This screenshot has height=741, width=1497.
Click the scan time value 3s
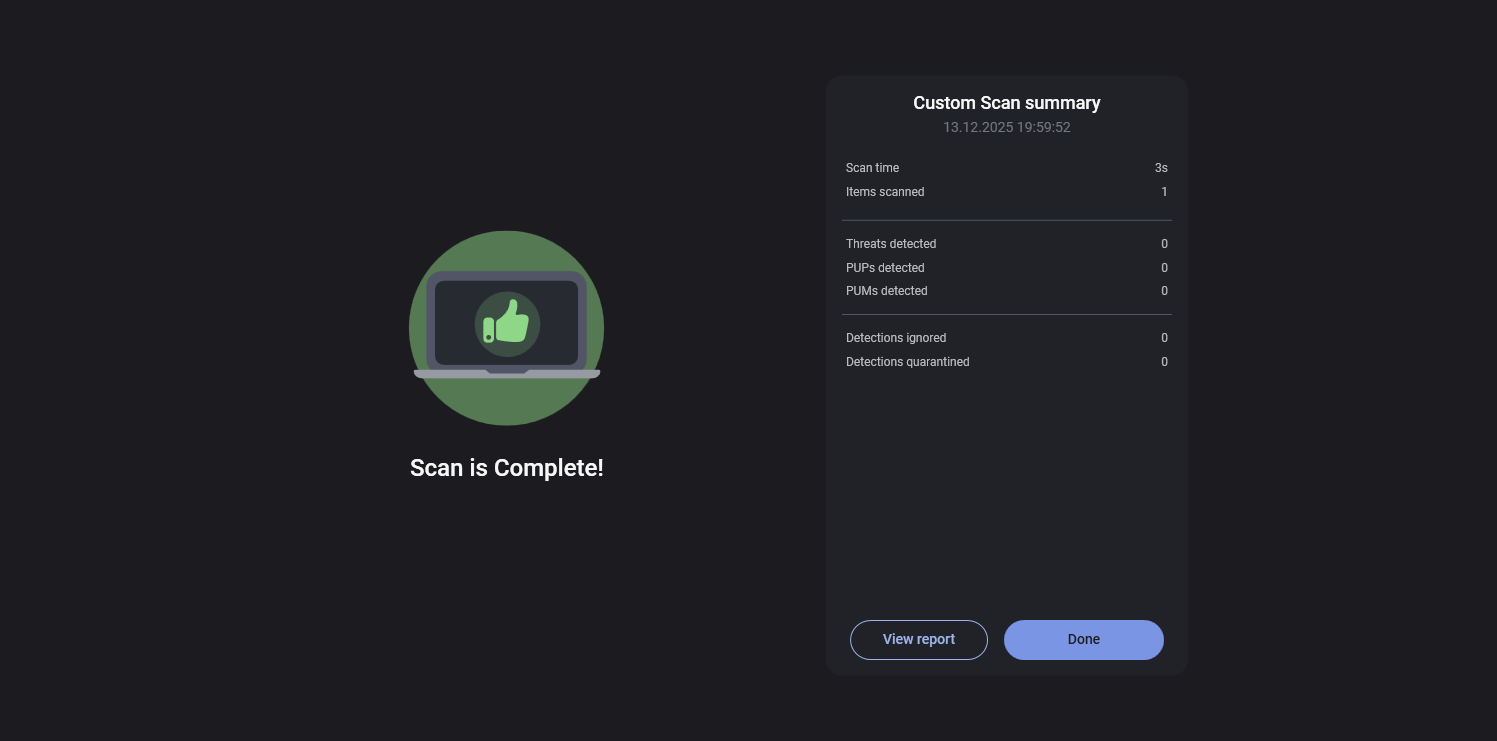1161,168
